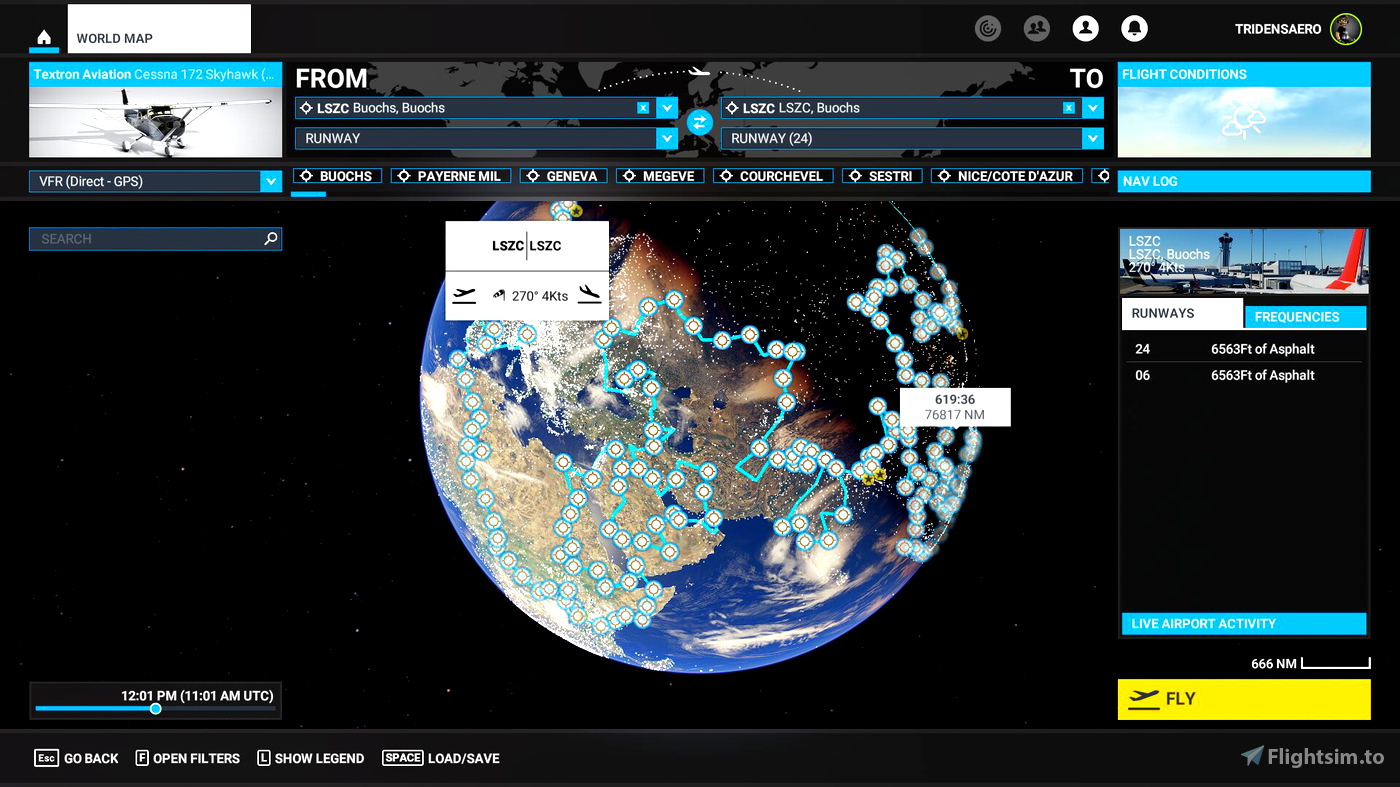
Task: Open the VFR (Direct - GPS) flight plan dropdown
Action: pos(155,181)
